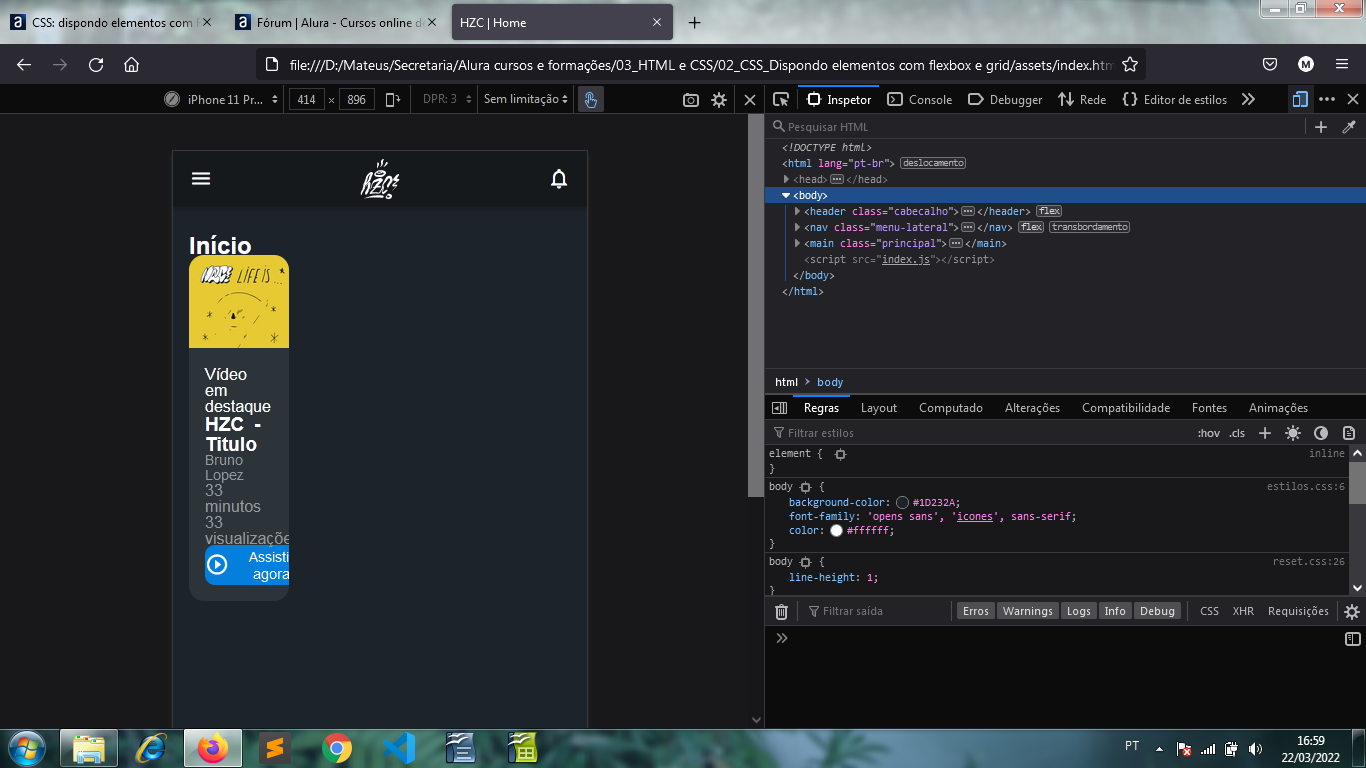Toggle :hov pseudo-class panel
The height and width of the screenshot is (768, 1366).
(1209, 433)
